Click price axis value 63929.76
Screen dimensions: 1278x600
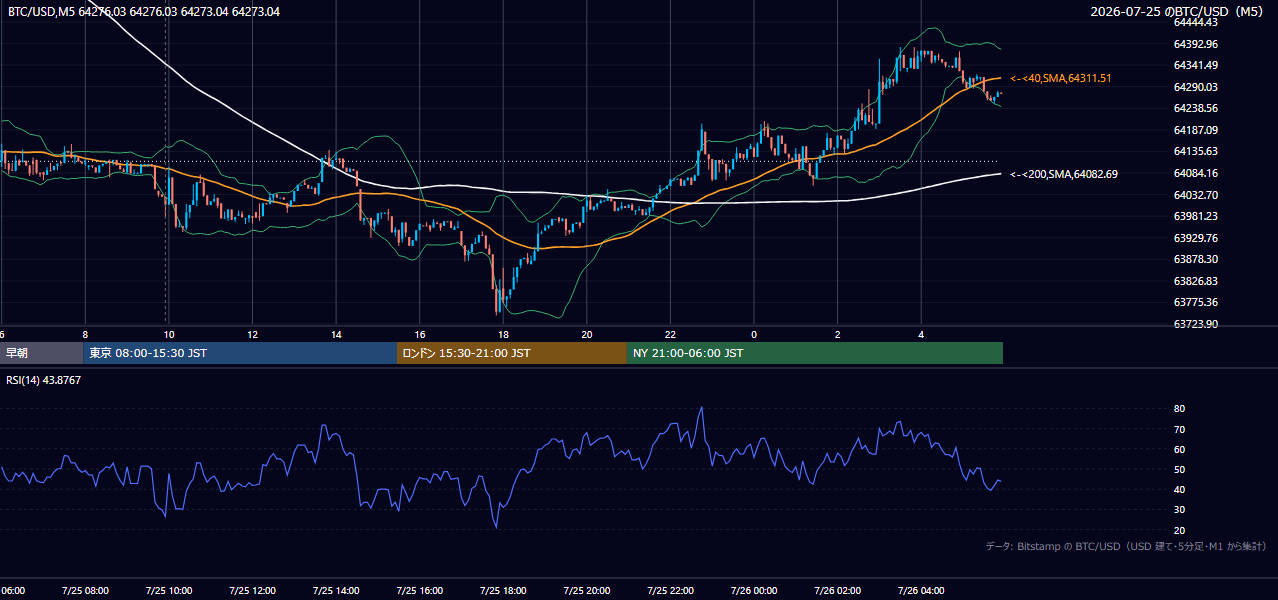click(x=1195, y=238)
